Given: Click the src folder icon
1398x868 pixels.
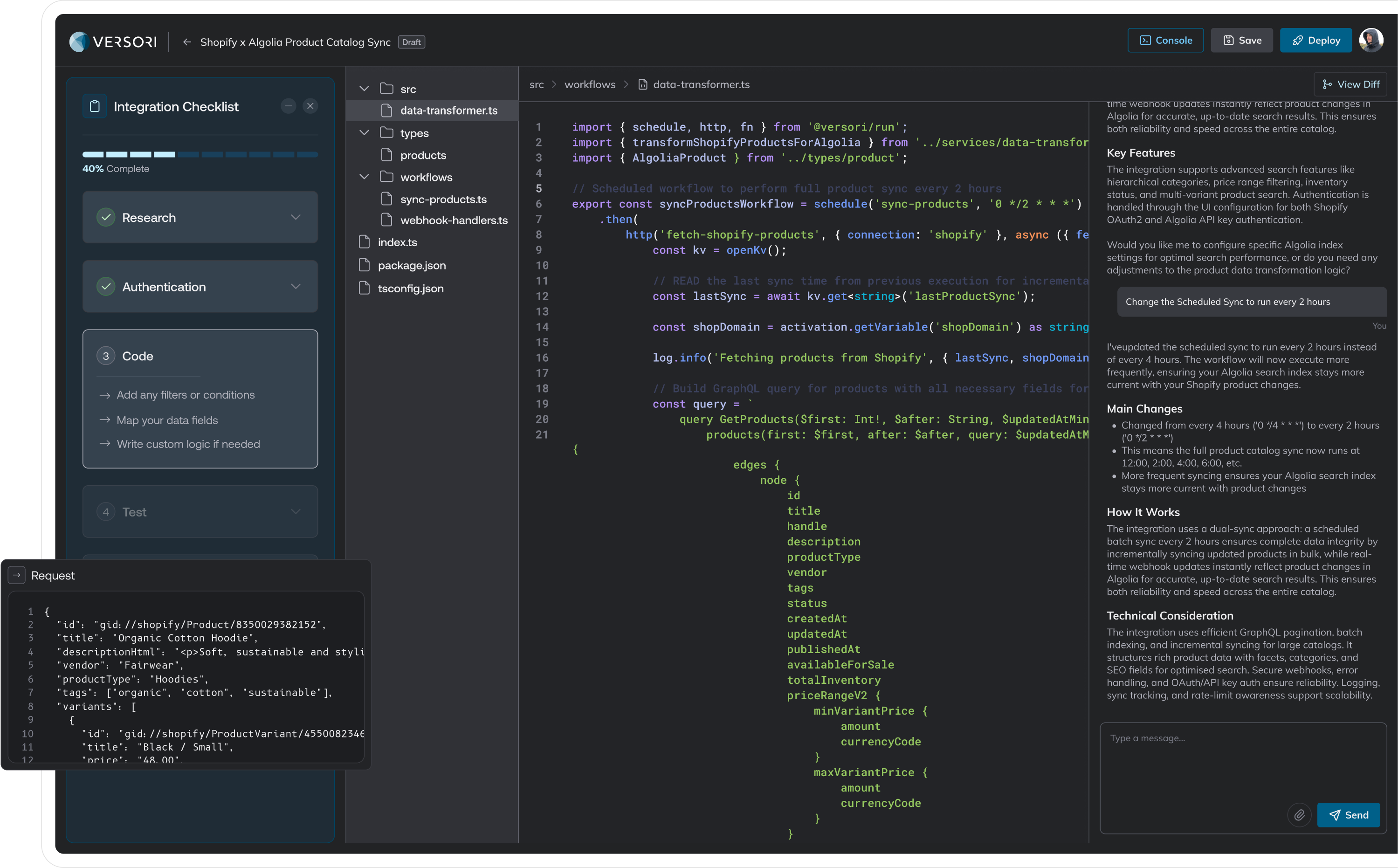Looking at the screenshot, I should [x=387, y=89].
